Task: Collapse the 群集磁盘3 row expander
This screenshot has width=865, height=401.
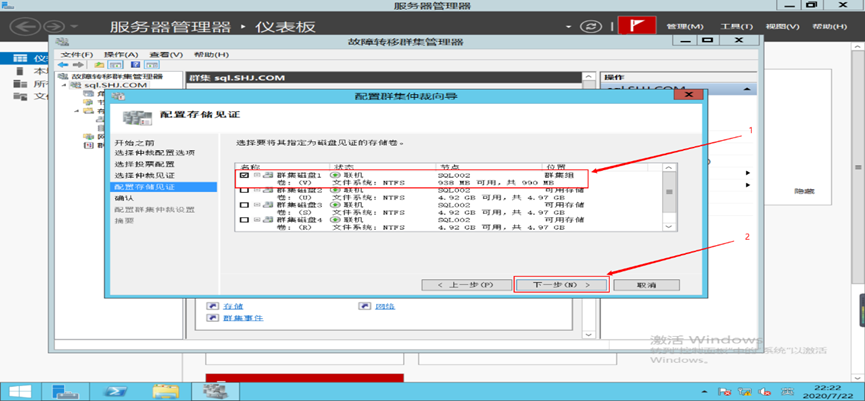Action: pos(257,205)
